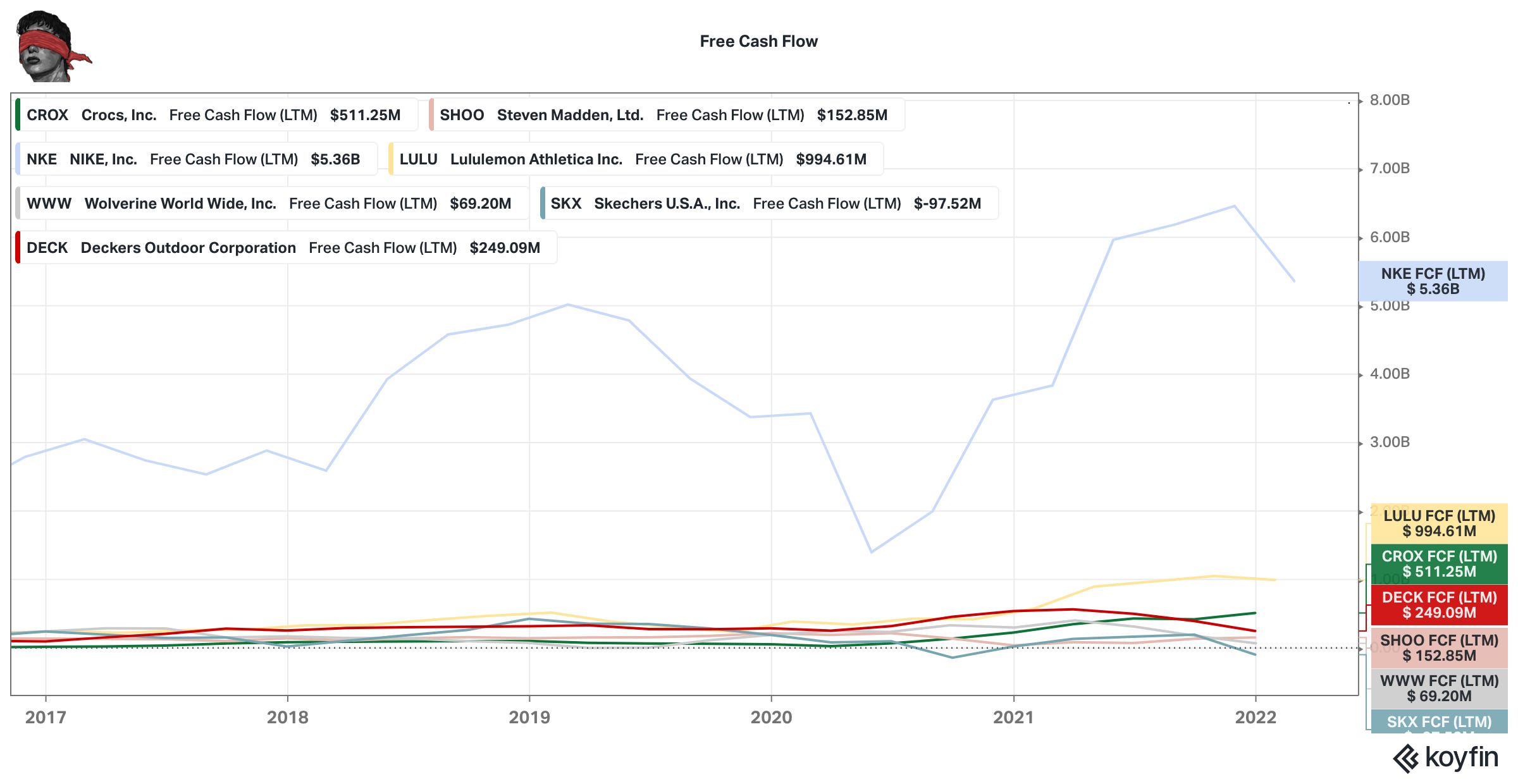Click the CROX Crocs, Inc. legend entry
Screen dimensions: 1518x784
(x=216, y=115)
